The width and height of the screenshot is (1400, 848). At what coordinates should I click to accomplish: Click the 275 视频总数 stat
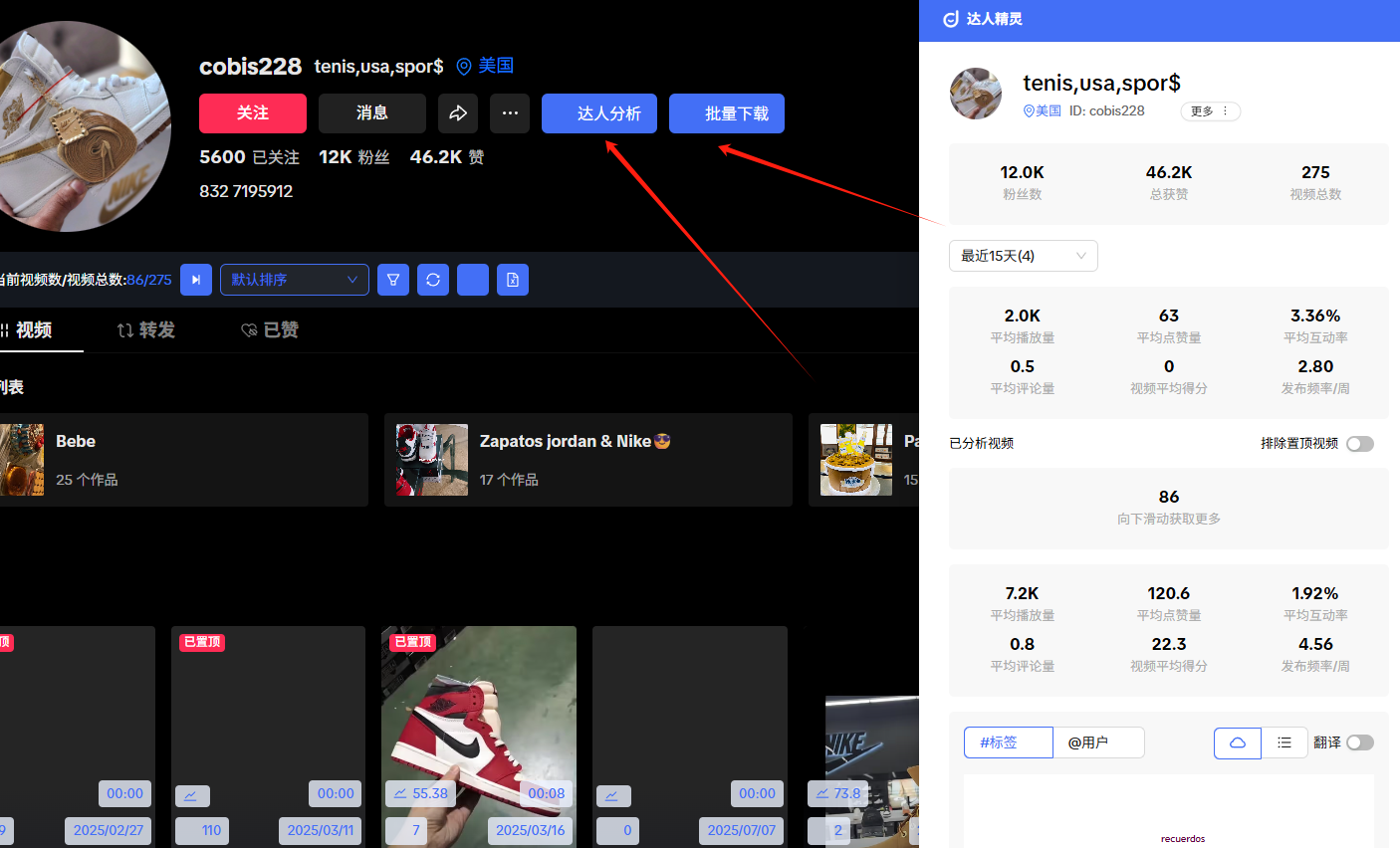pyautogui.click(x=1315, y=182)
